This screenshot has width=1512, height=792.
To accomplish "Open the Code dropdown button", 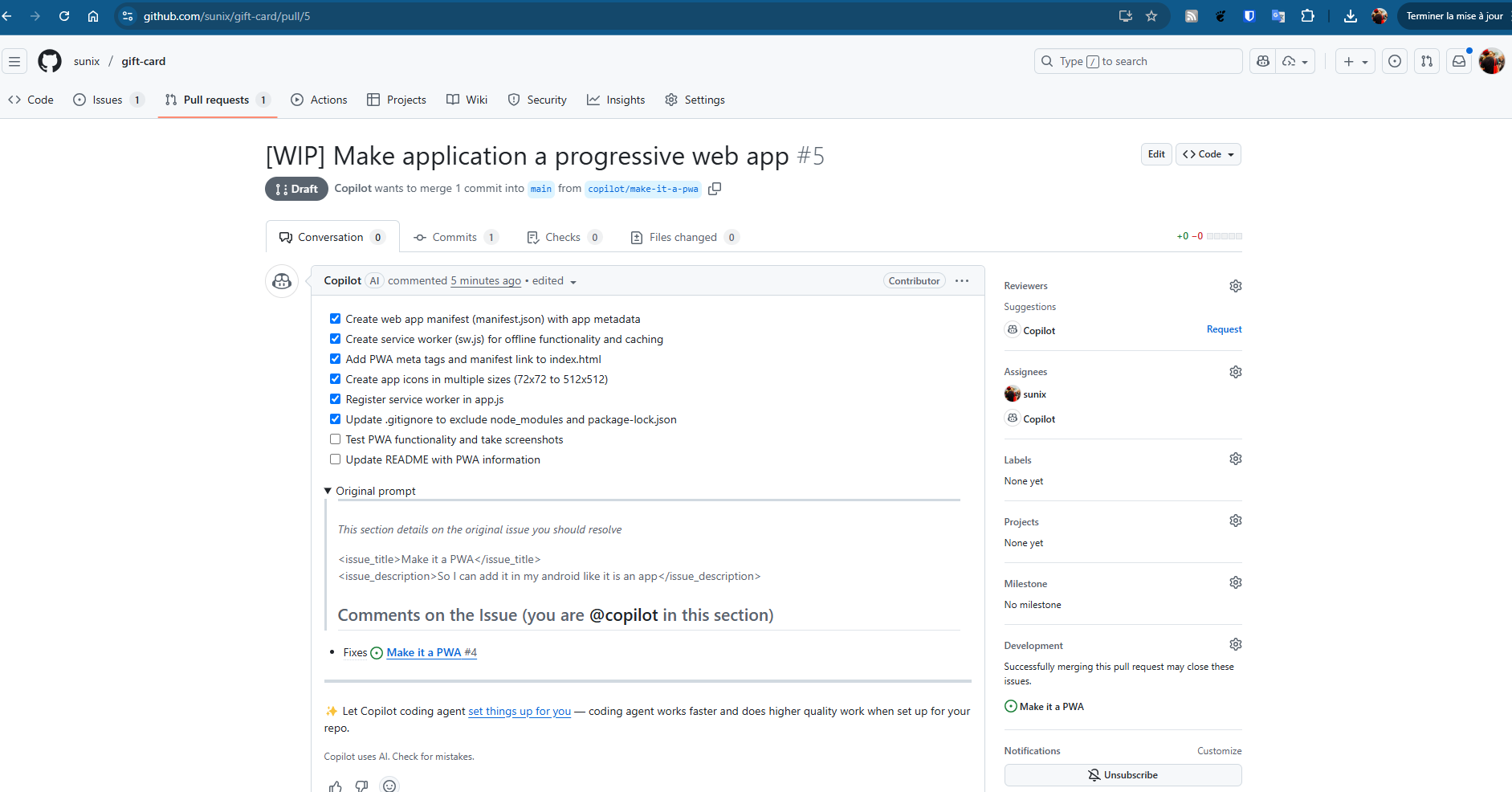I will click(x=1208, y=154).
